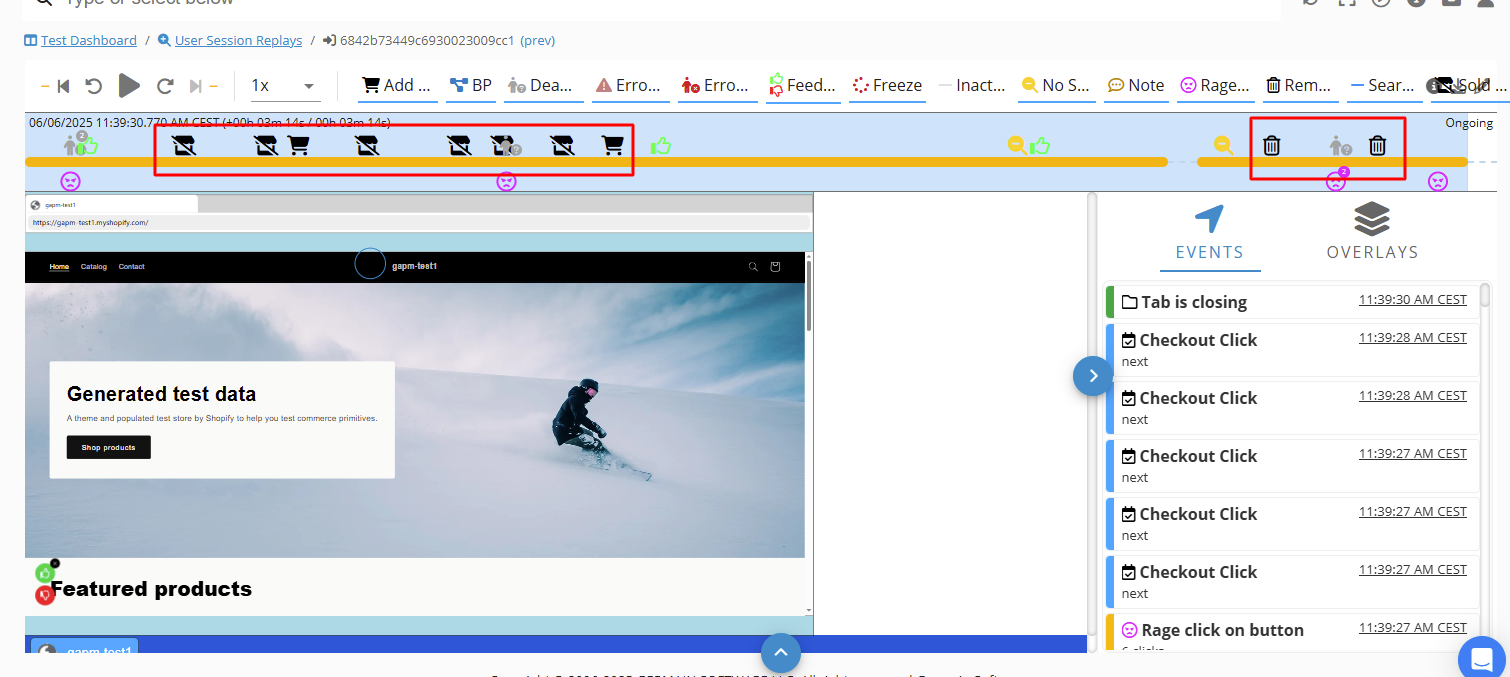The width and height of the screenshot is (1510, 677).
Task: Toggle the Freeze event filter
Action: 886,86
